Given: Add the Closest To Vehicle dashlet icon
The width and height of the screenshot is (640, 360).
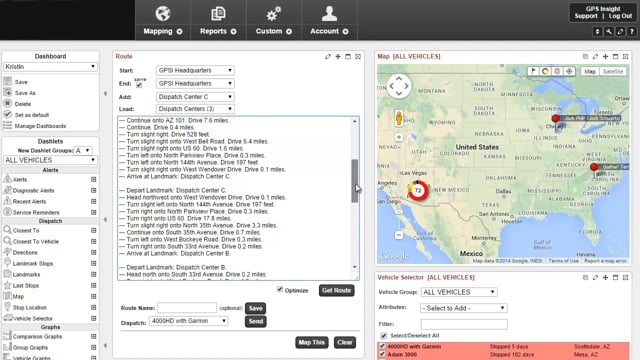Looking at the screenshot, I should 93,241.
